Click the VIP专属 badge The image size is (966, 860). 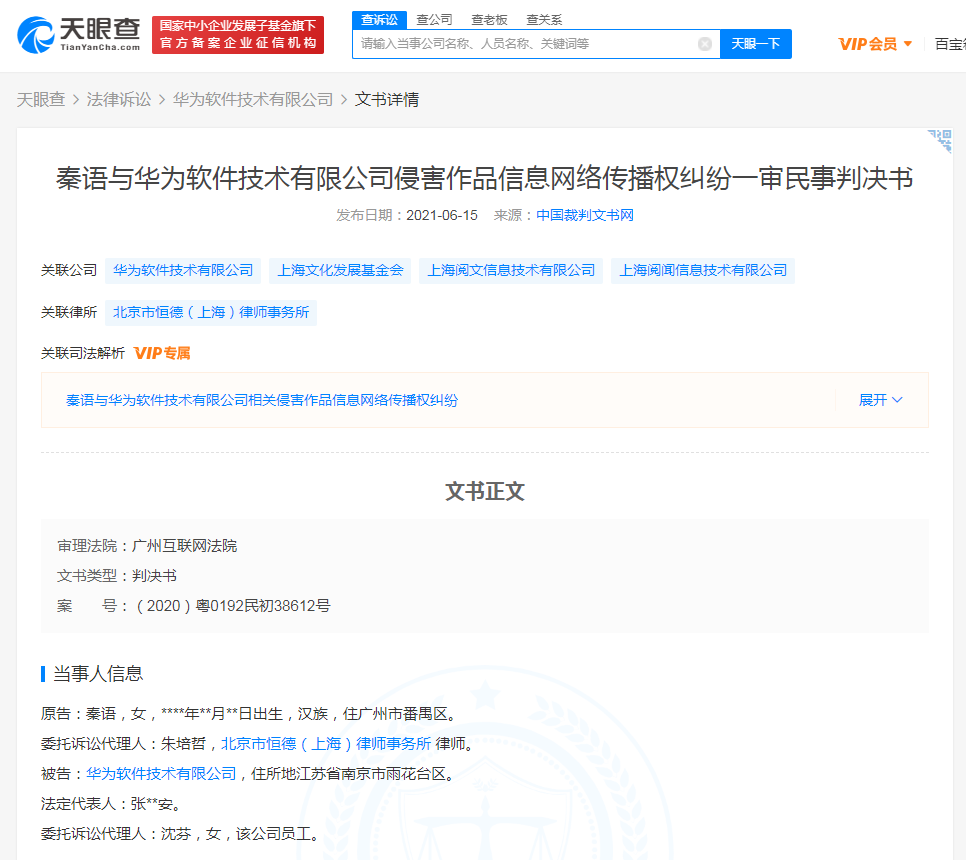coord(162,353)
